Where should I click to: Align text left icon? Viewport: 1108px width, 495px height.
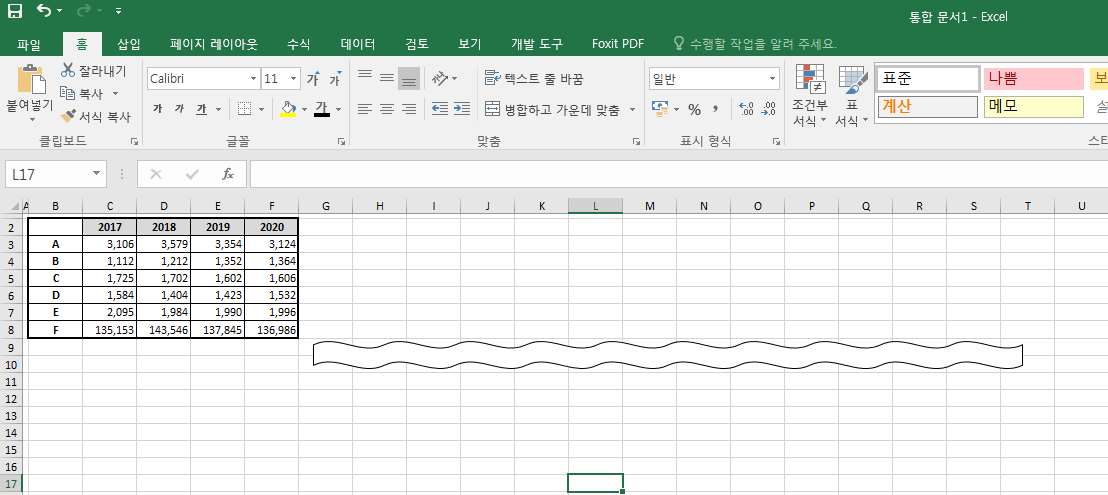point(365,109)
